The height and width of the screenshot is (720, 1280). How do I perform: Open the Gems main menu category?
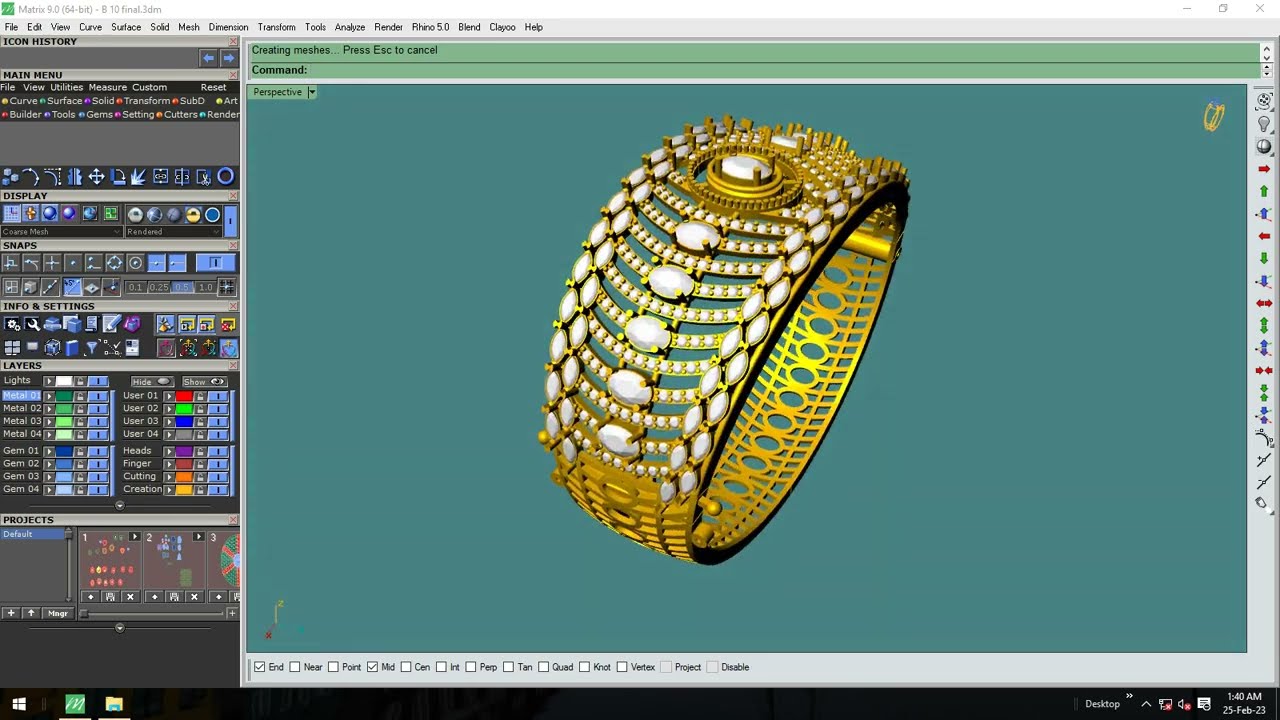[x=99, y=115]
